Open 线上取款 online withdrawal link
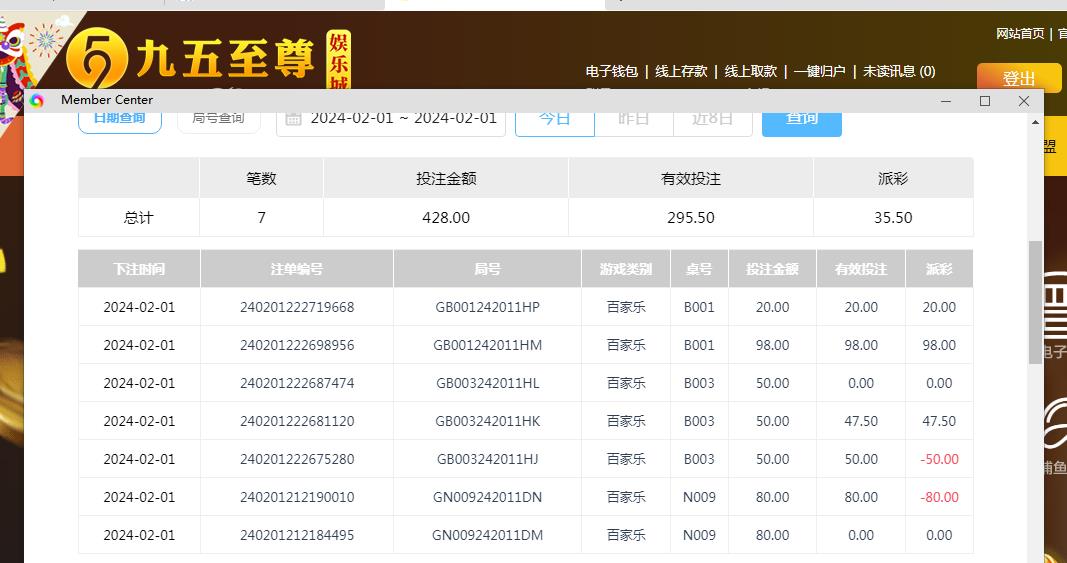Image resolution: width=1067 pixels, height=563 pixels. (750, 71)
